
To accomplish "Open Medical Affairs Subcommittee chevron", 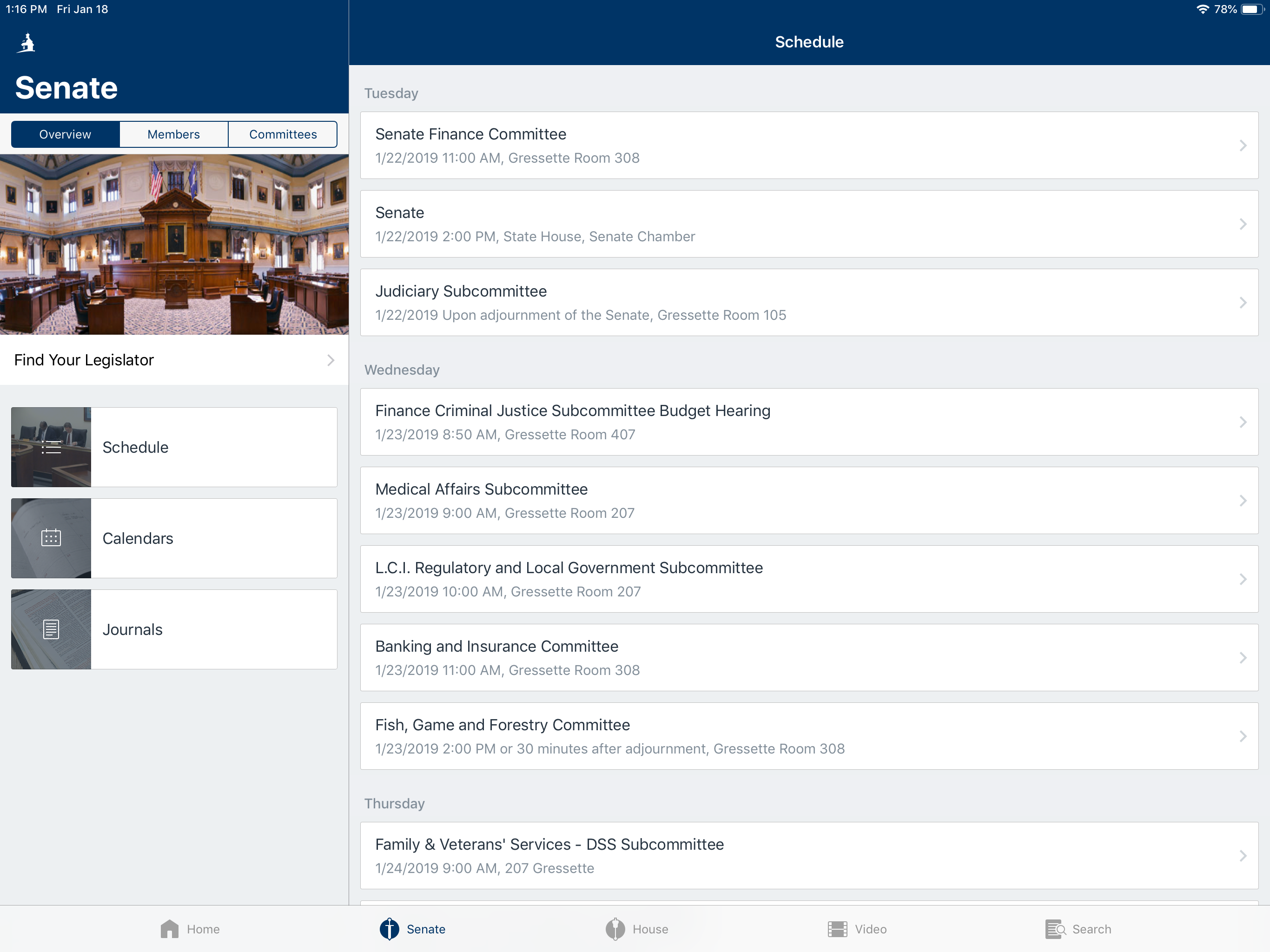I will (1243, 501).
